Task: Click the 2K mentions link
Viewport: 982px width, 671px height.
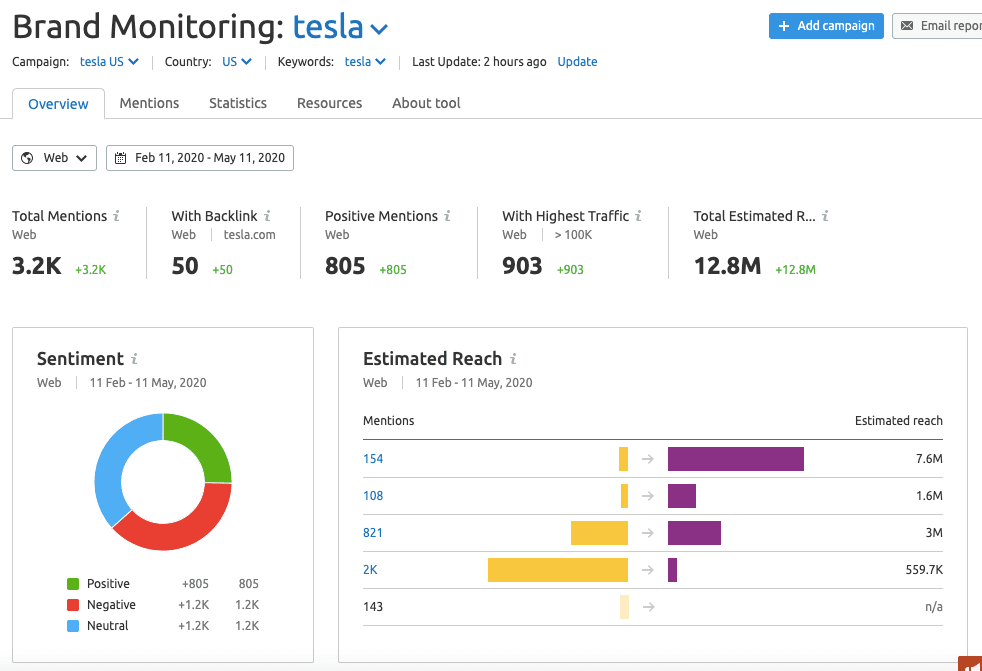Action: 370,570
